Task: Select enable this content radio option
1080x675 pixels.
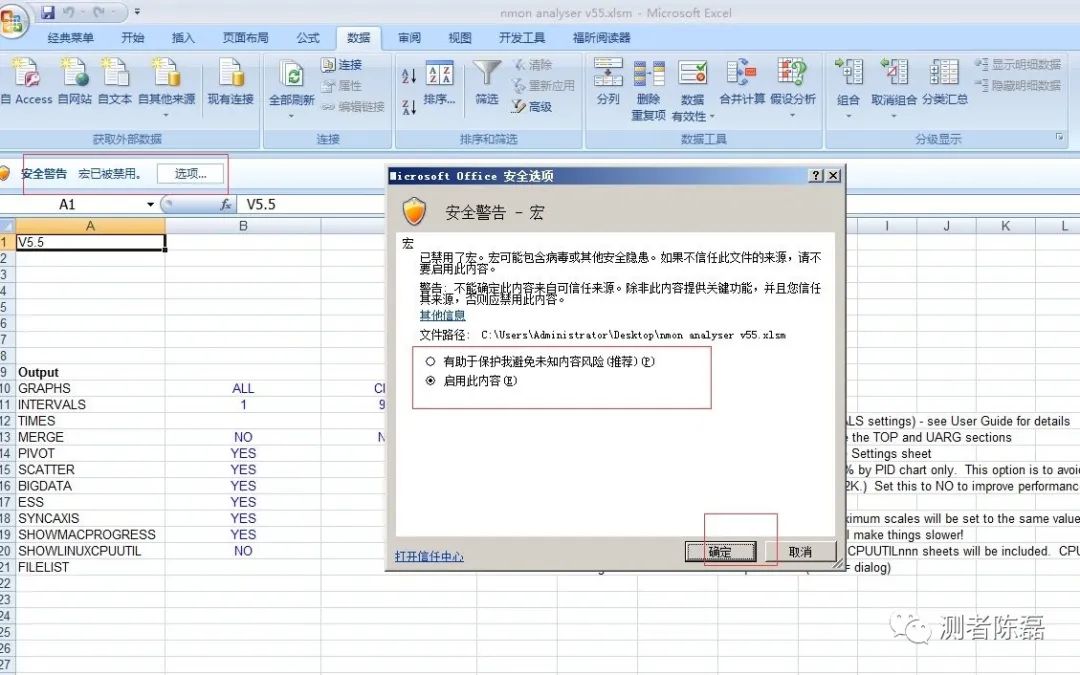Action: coord(430,380)
